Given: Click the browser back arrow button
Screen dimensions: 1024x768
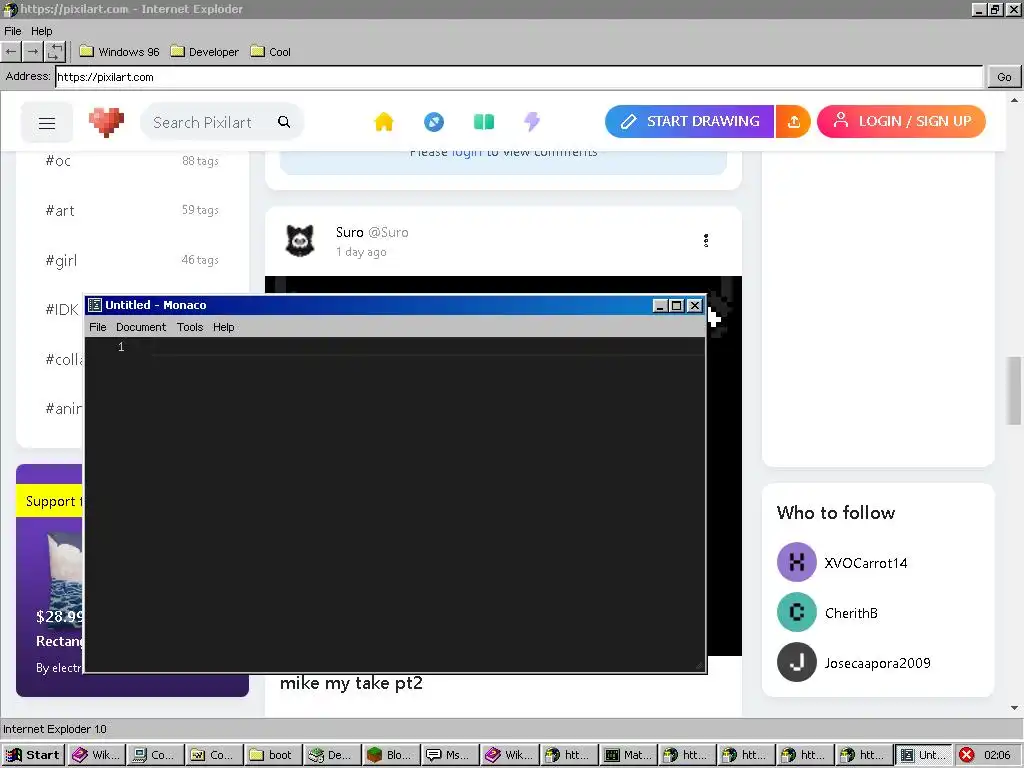Looking at the screenshot, I should 11,52.
